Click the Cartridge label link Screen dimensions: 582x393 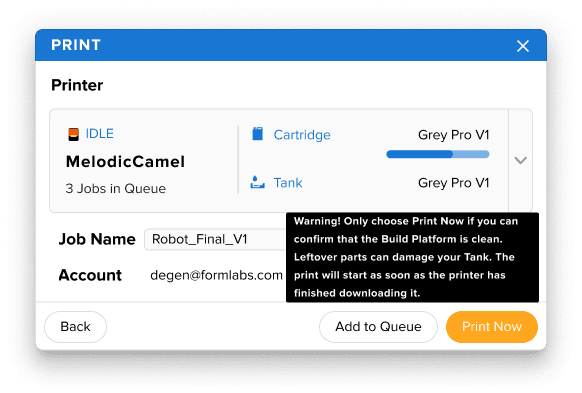[302, 135]
